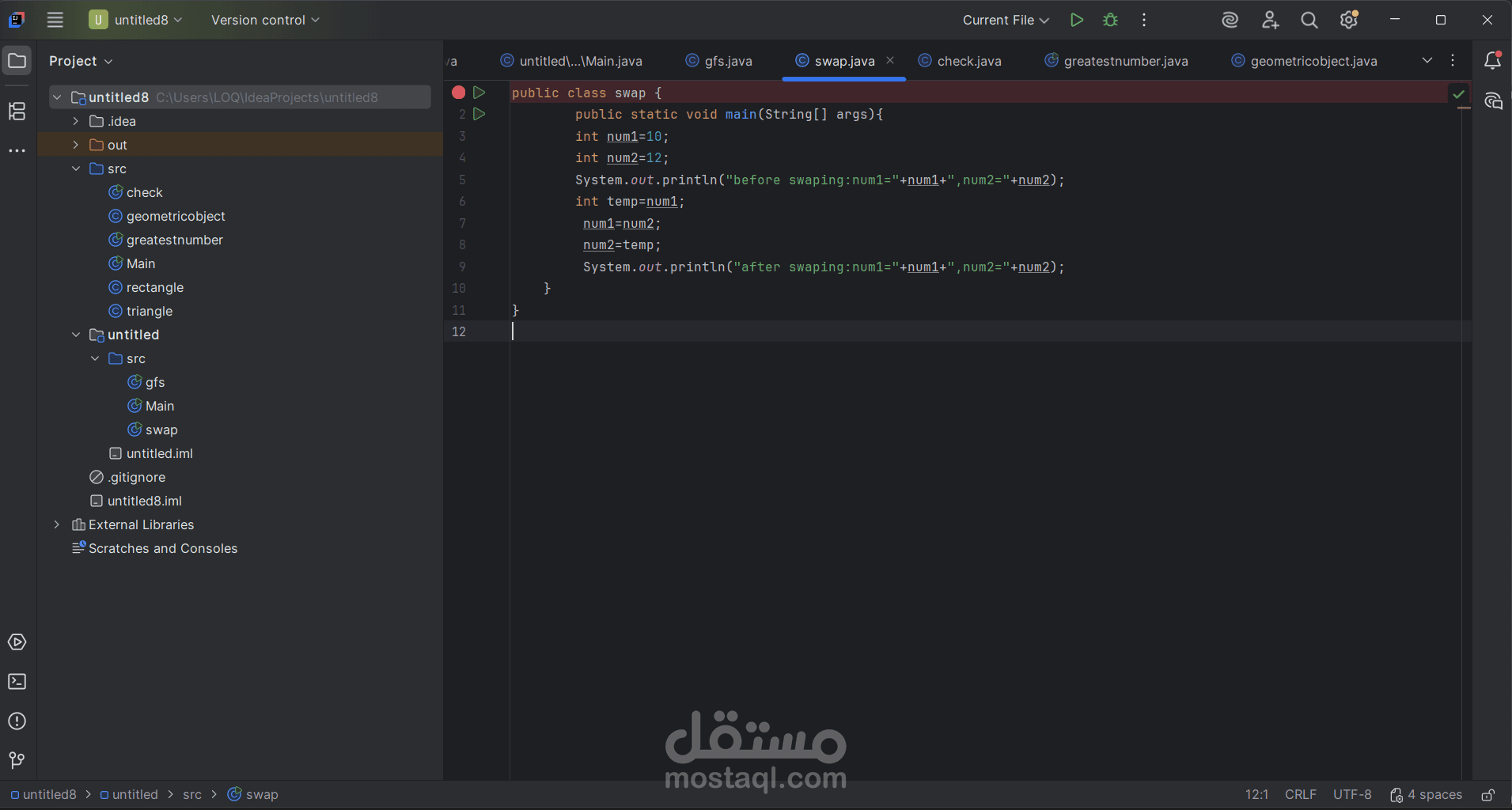
Task: Select the rectangle class
Action: pos(154,287)
